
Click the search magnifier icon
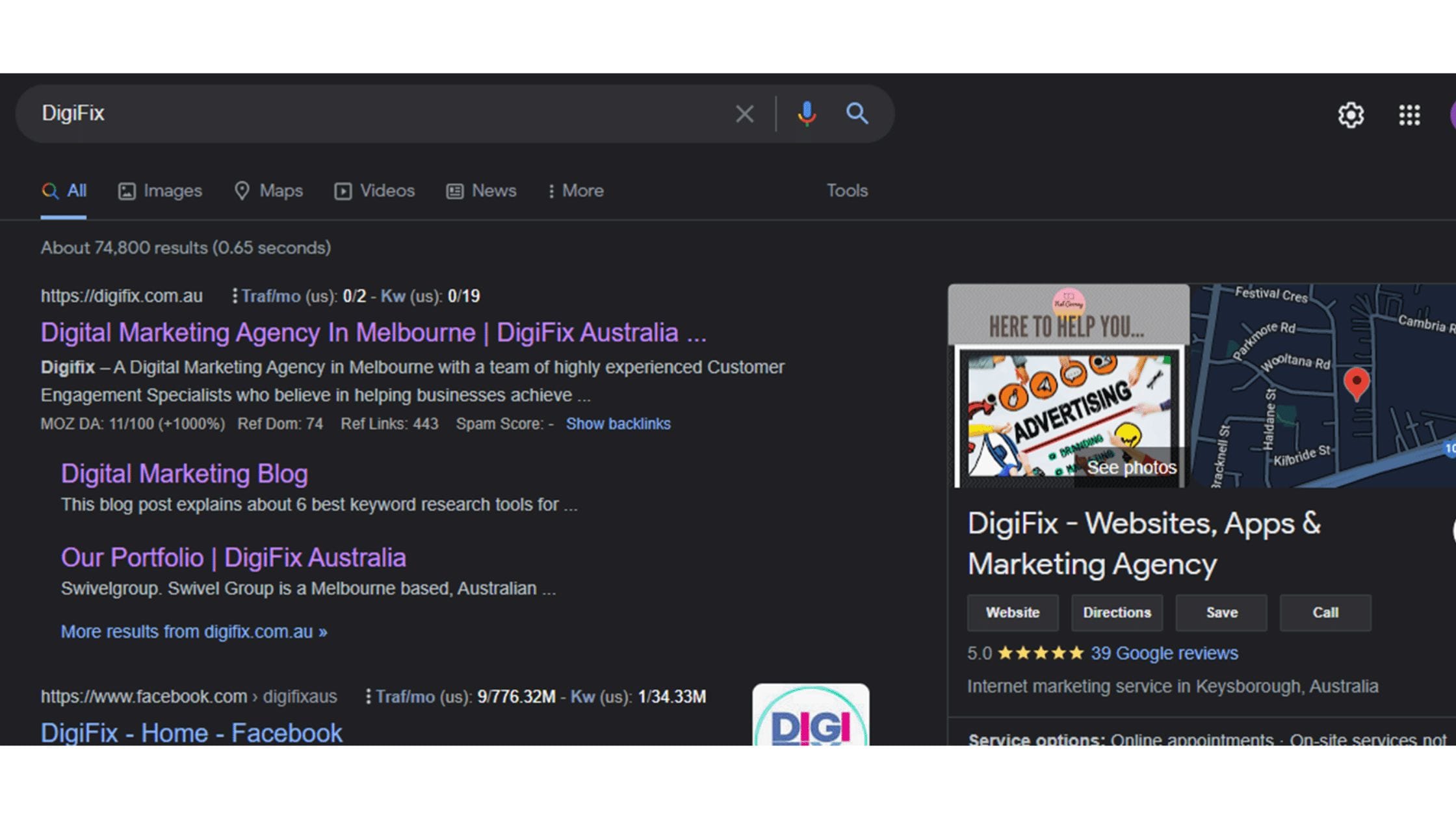point(857,114)
